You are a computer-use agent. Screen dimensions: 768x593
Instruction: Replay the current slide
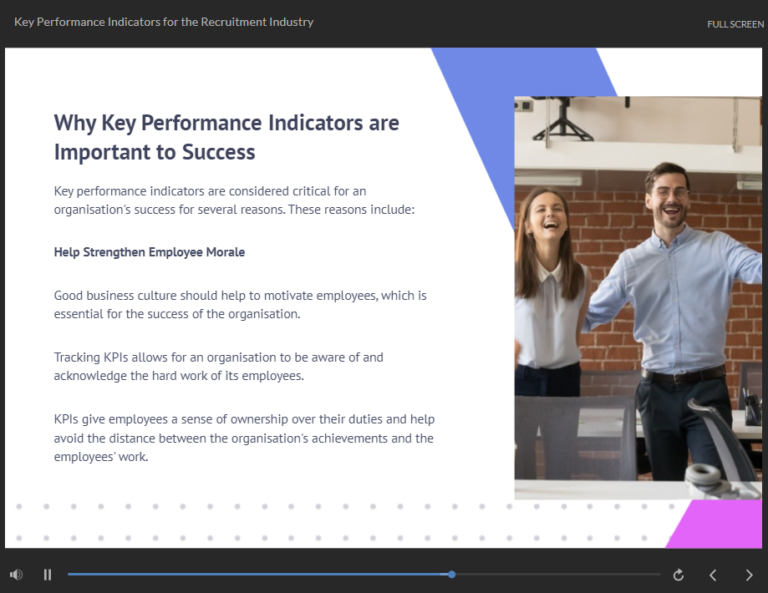(x=678, y=575)
